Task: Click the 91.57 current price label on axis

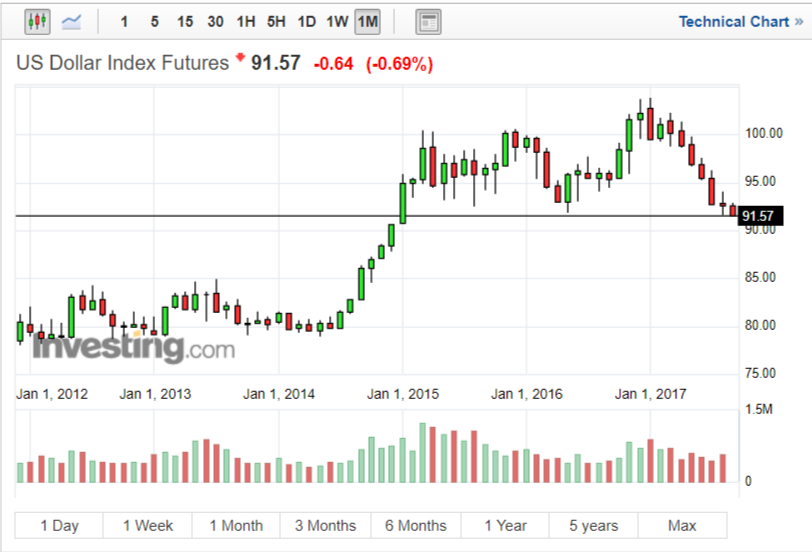Action: click(759, 216)
